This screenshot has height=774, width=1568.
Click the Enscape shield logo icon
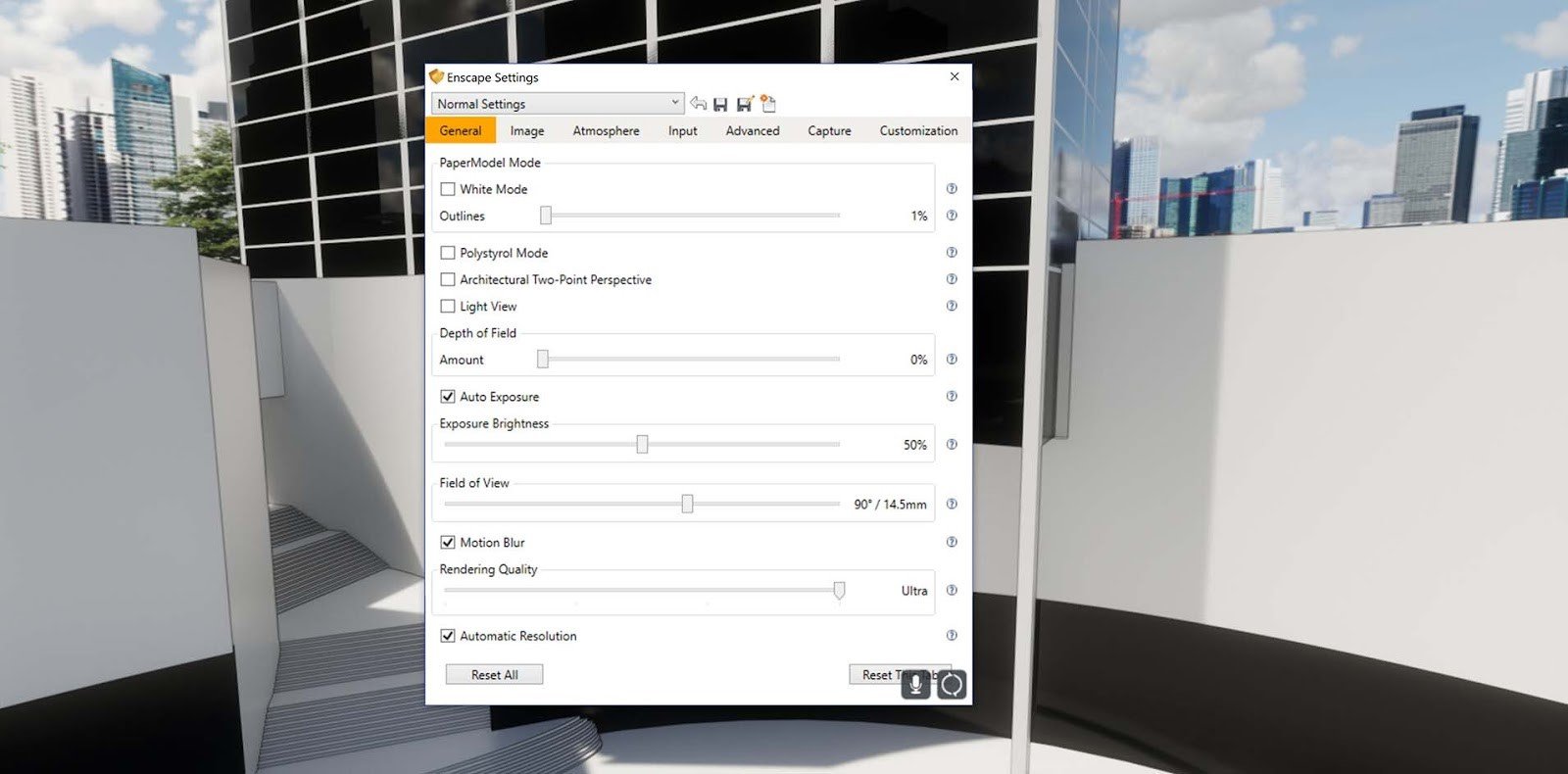[x=437, y=76]
